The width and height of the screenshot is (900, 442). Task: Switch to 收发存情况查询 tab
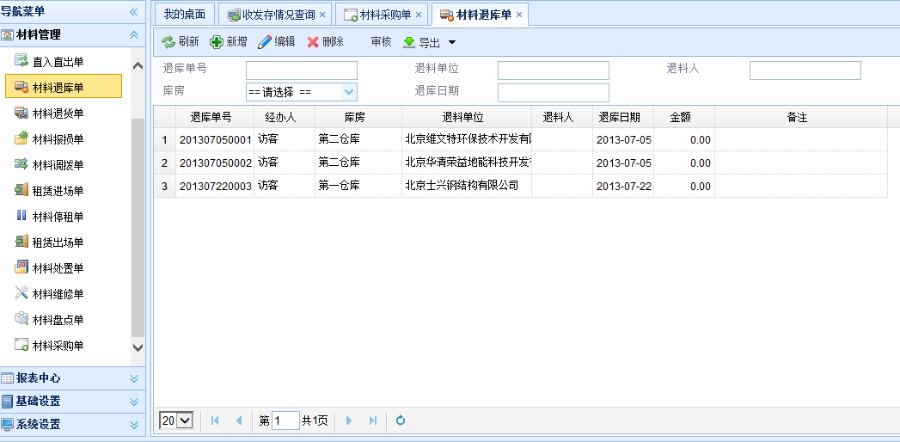tap(275, 15)
